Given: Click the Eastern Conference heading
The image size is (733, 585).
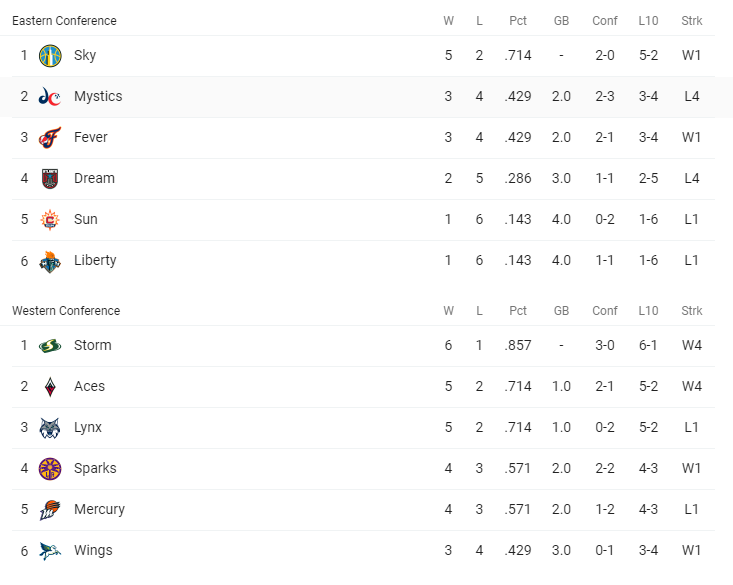Looking at the screenshot, I should pos(64,21).
